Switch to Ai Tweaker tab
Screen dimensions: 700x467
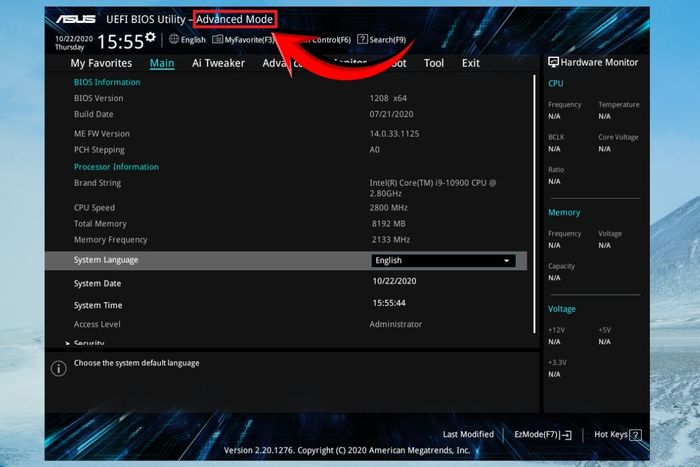(218, 63)
